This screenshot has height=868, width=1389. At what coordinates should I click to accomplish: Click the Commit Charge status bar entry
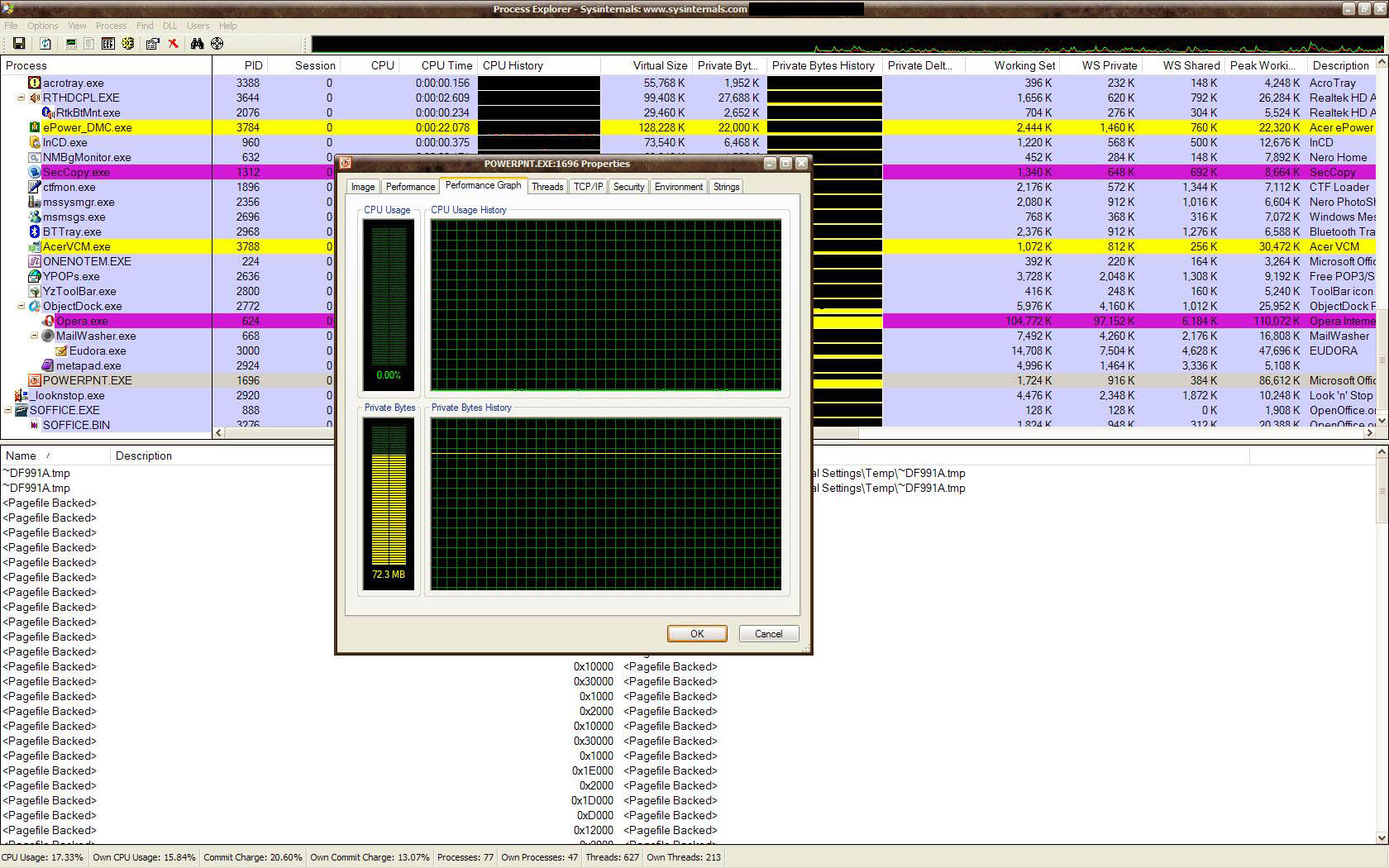(x=252, y=857)
